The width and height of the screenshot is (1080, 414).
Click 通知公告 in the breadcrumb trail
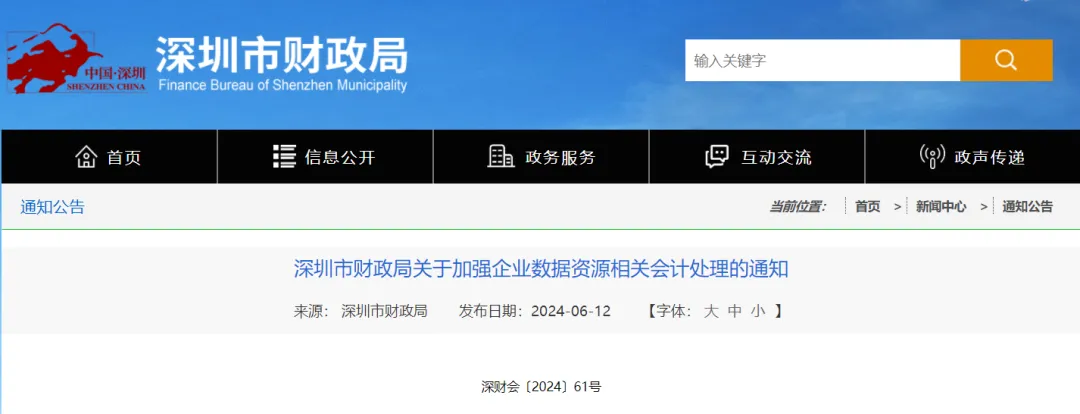tap(1027, 207)
